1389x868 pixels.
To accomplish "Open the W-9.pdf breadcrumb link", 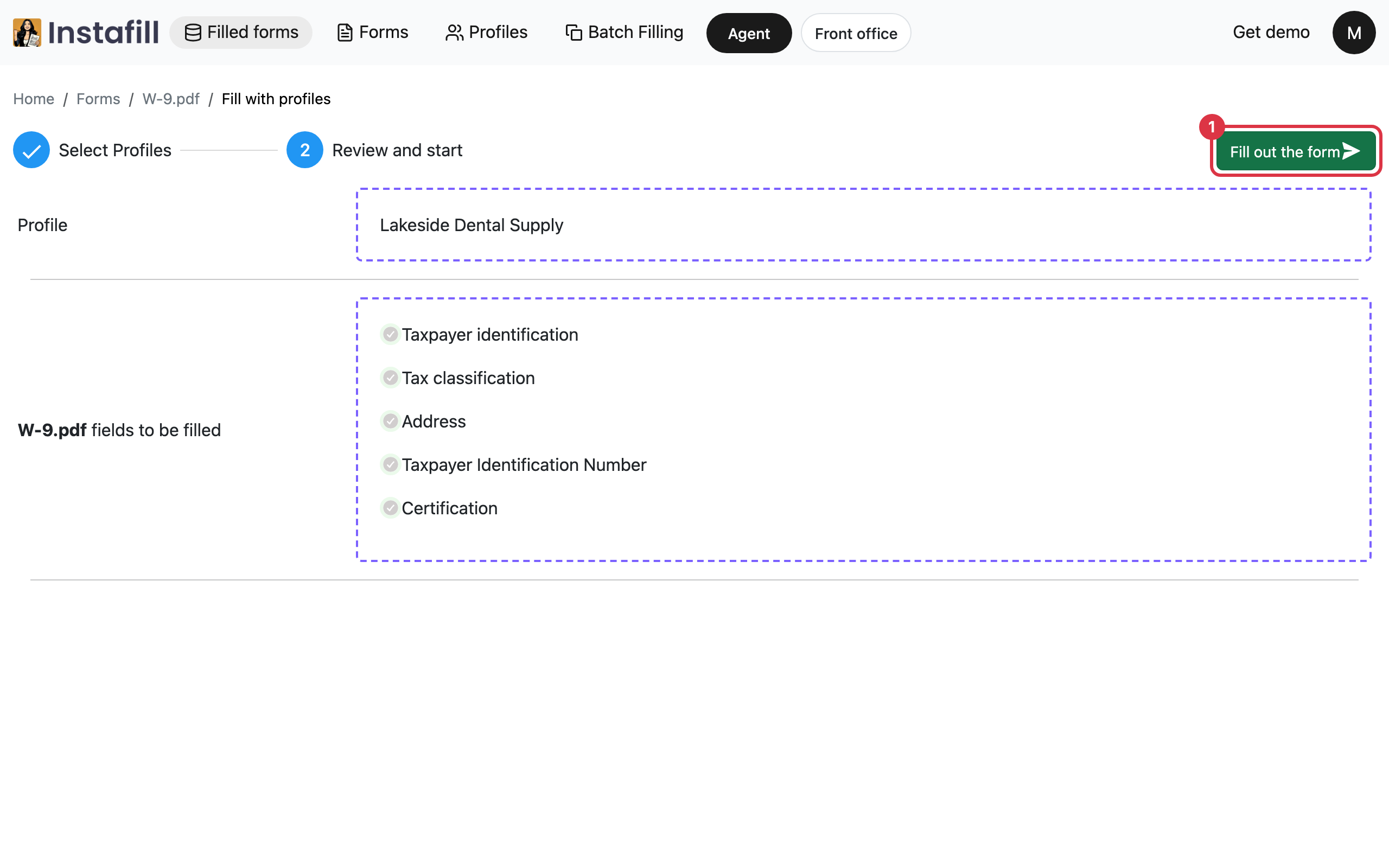I will [x=171, y=99].
